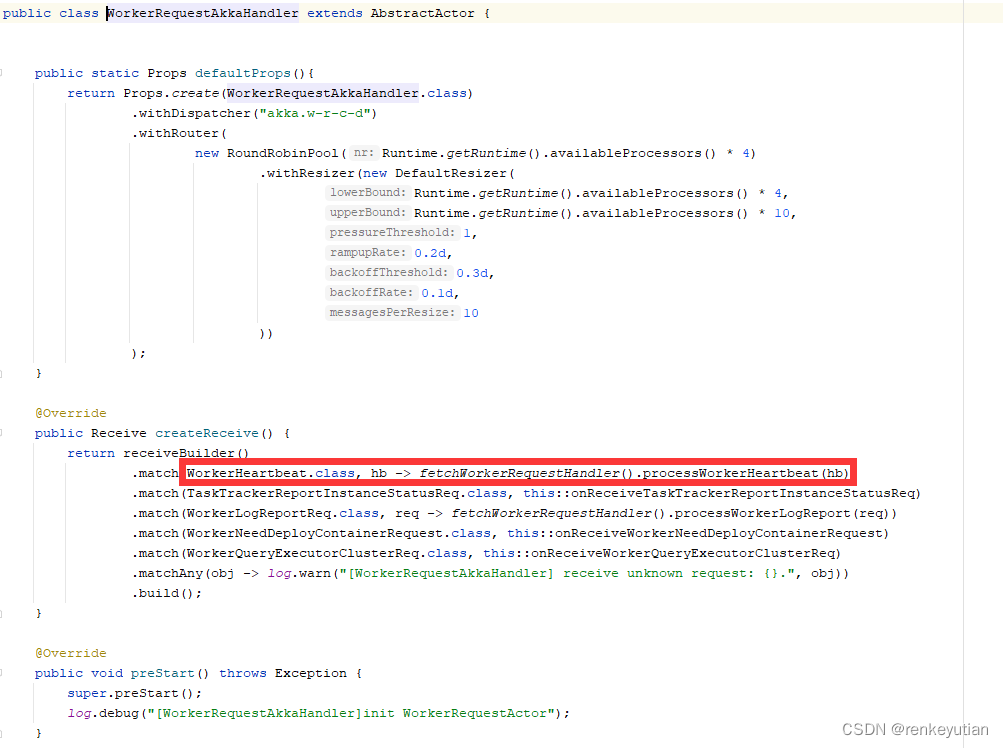Click the backoffRate: parameter hint
Image resolution: width=1003 pixels, height=748 pixels.
[x=371, y=292]
